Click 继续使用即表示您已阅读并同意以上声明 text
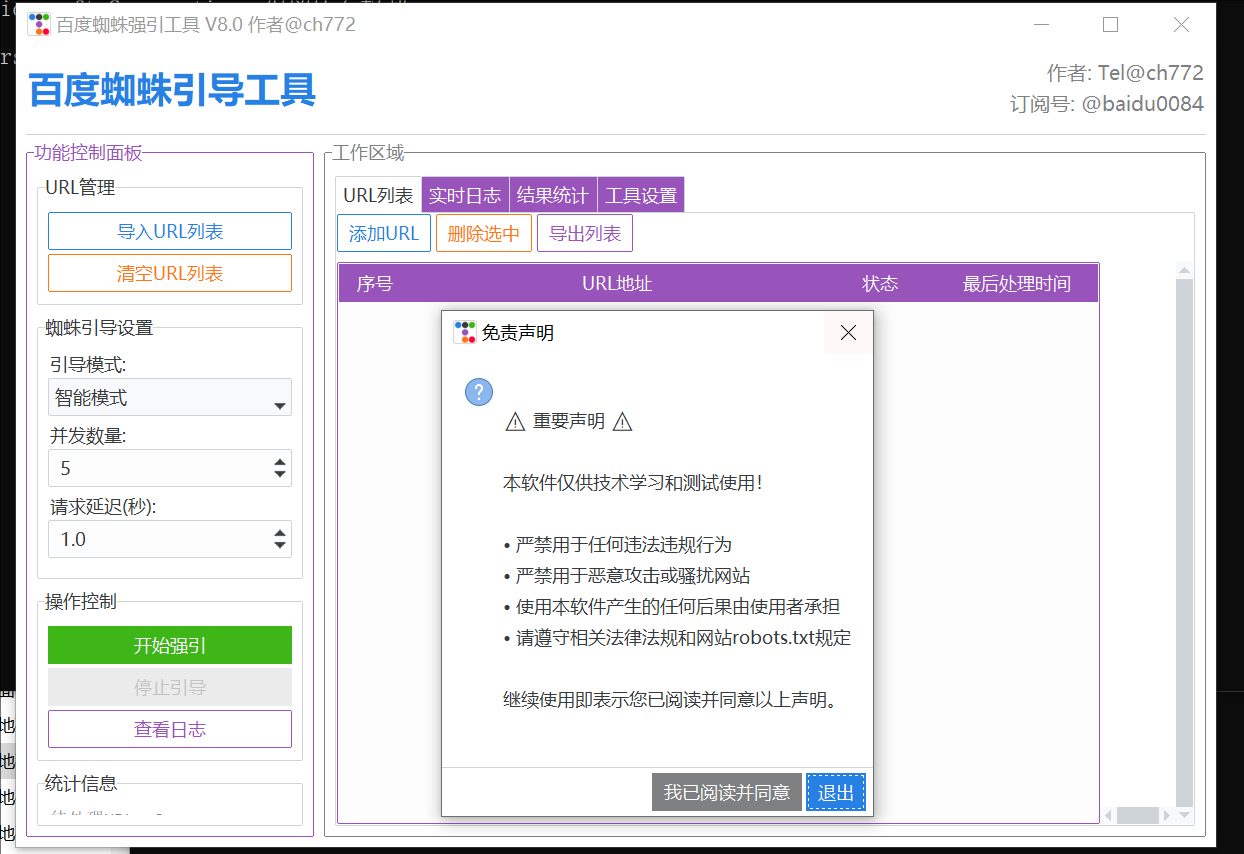 tap(670, 700)
